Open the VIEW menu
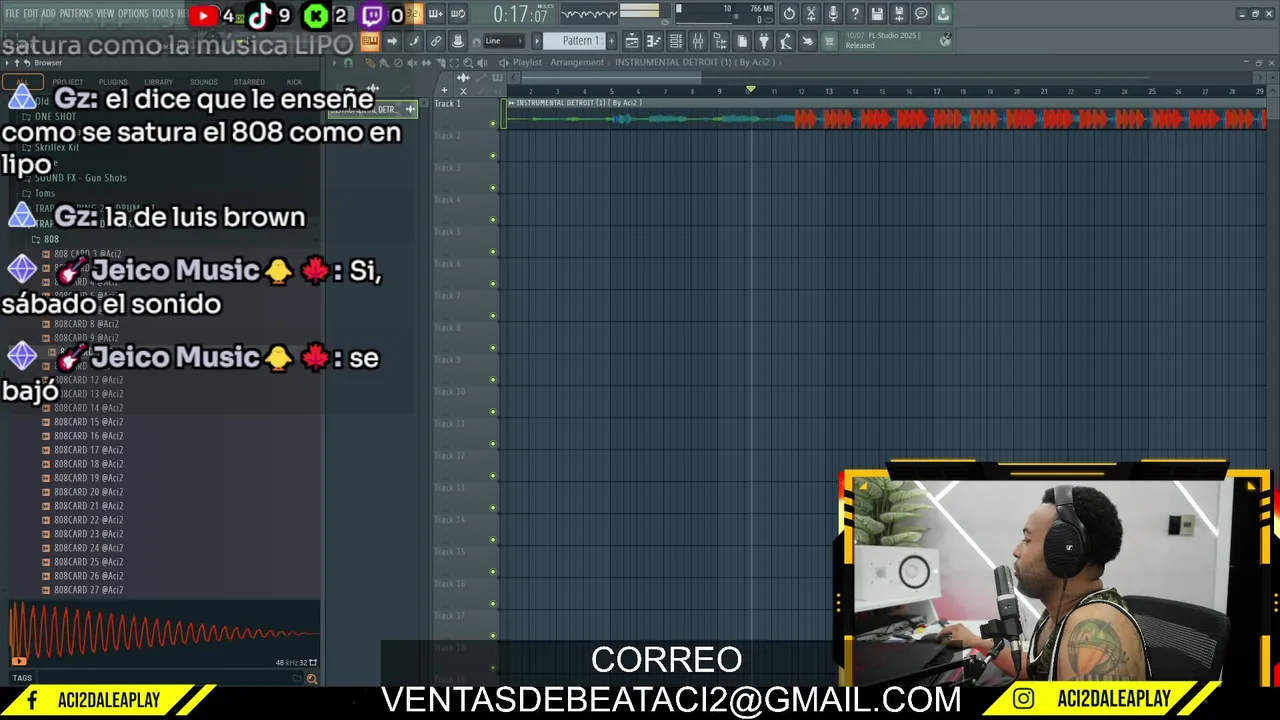The height and width of the screenshot is (720, 1280). (105, 14)
